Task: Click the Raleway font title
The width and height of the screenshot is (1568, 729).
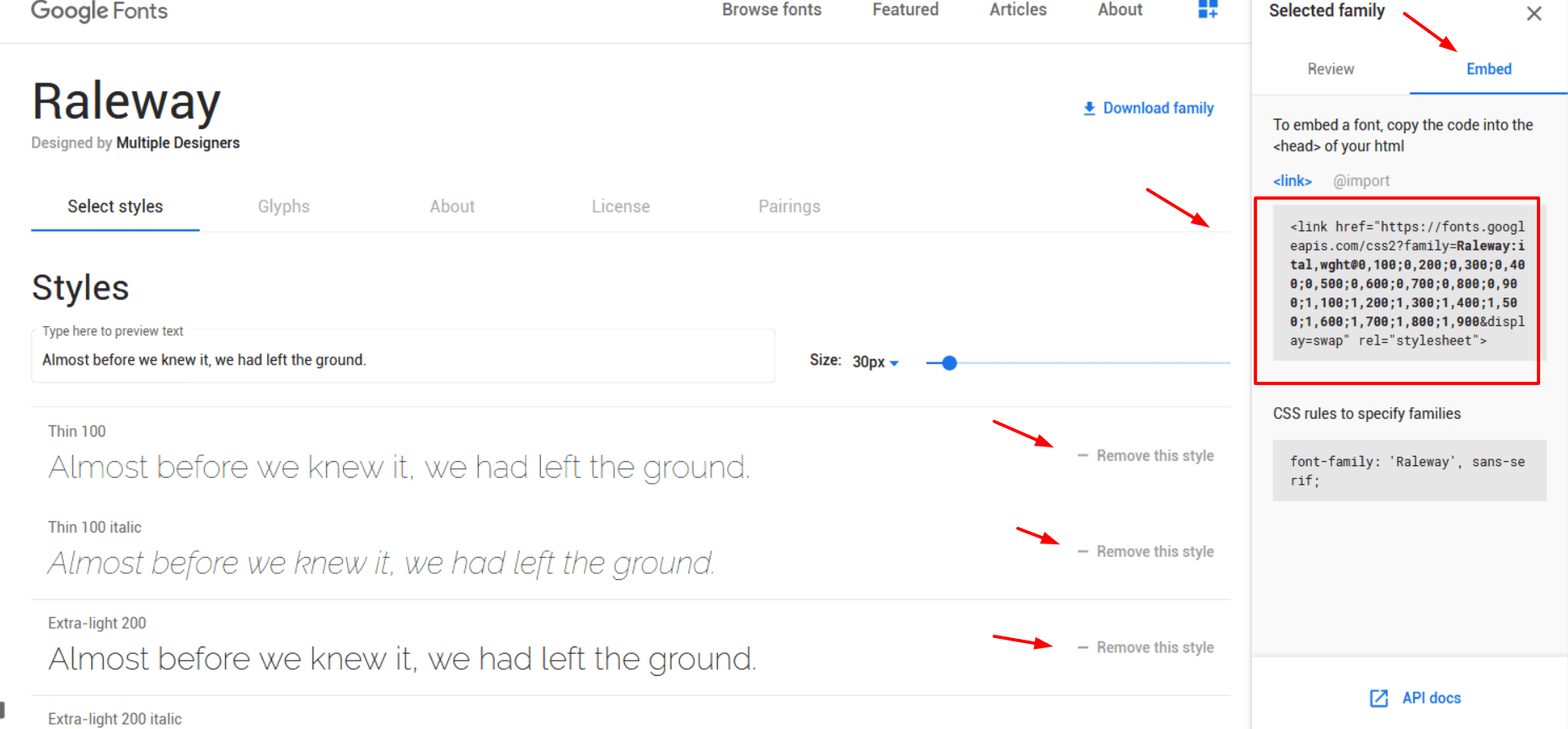Action: [126, 102]
